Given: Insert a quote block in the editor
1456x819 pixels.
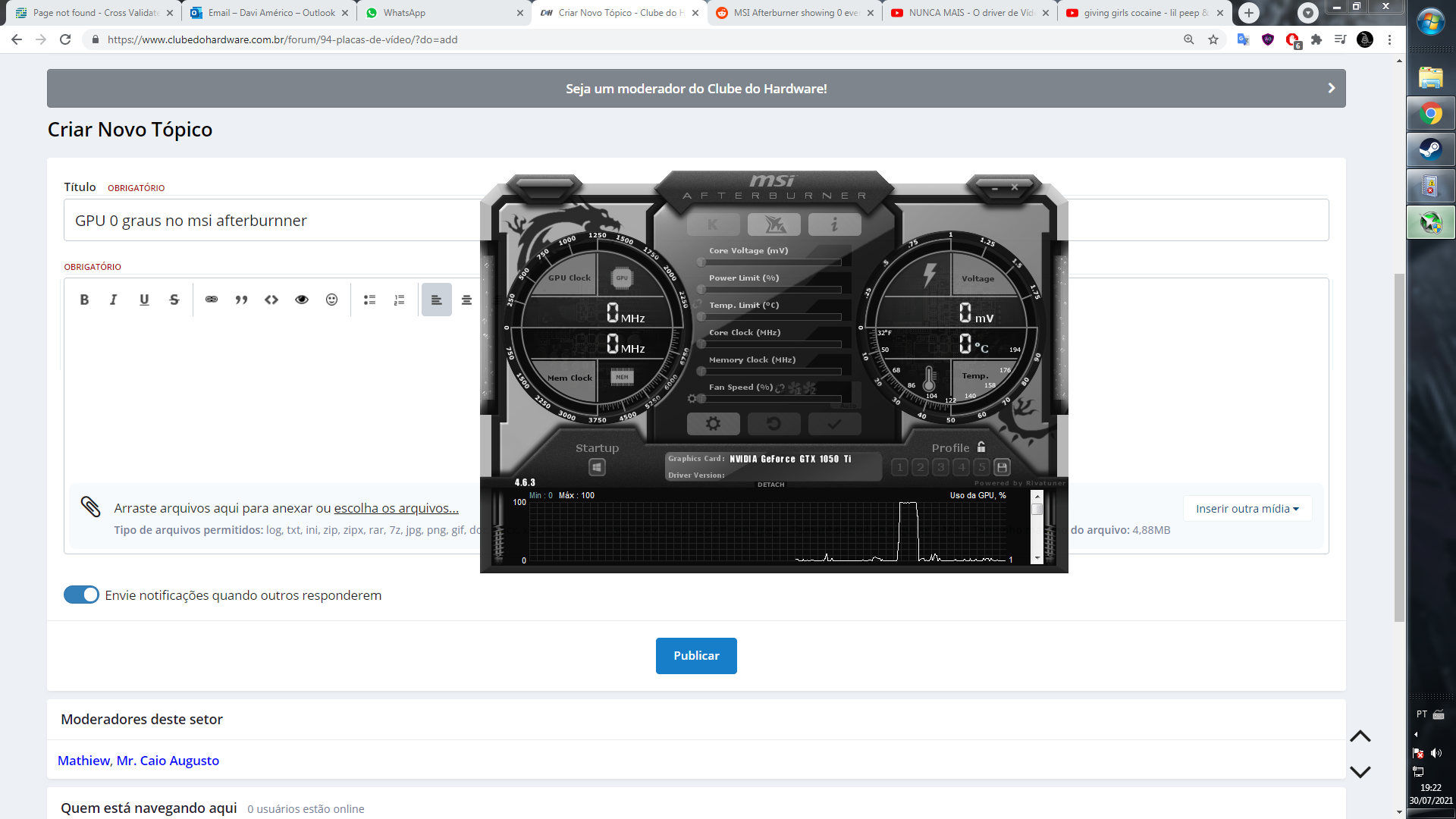Looking at the screenshot, I should point(241,300).
